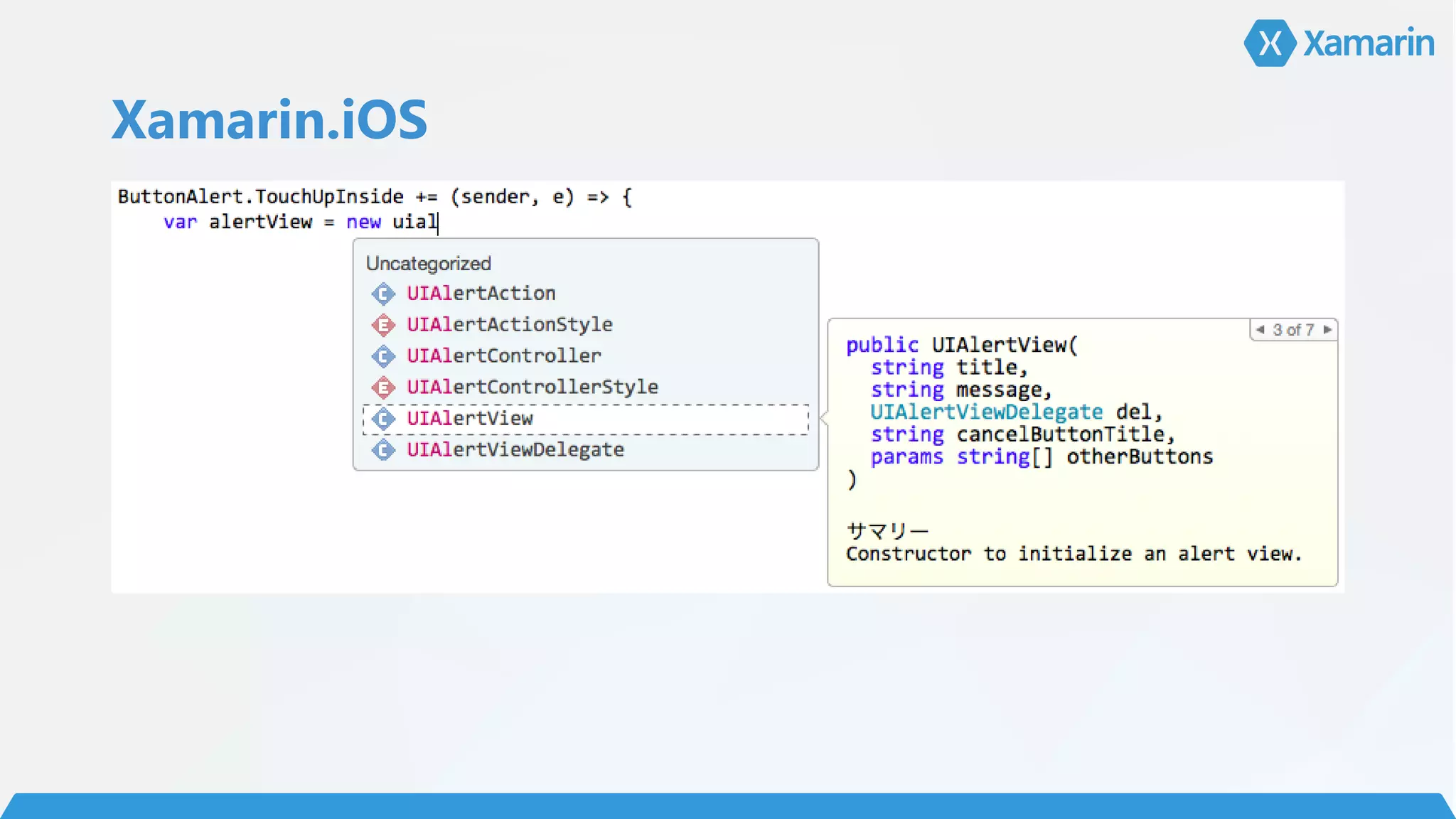
Task: Click alertView variable name
Action: click(260, 222)
